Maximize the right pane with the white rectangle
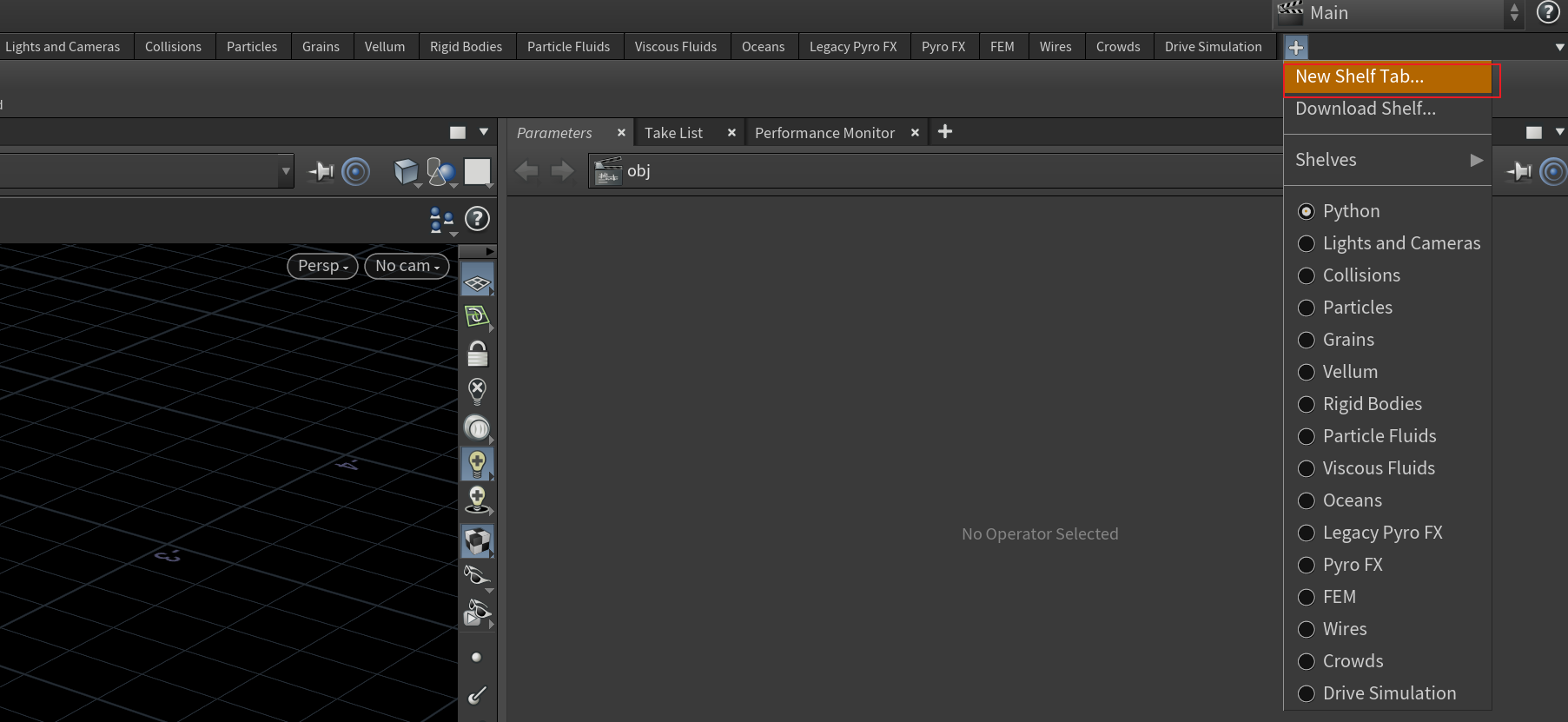 coord(1534,132)
